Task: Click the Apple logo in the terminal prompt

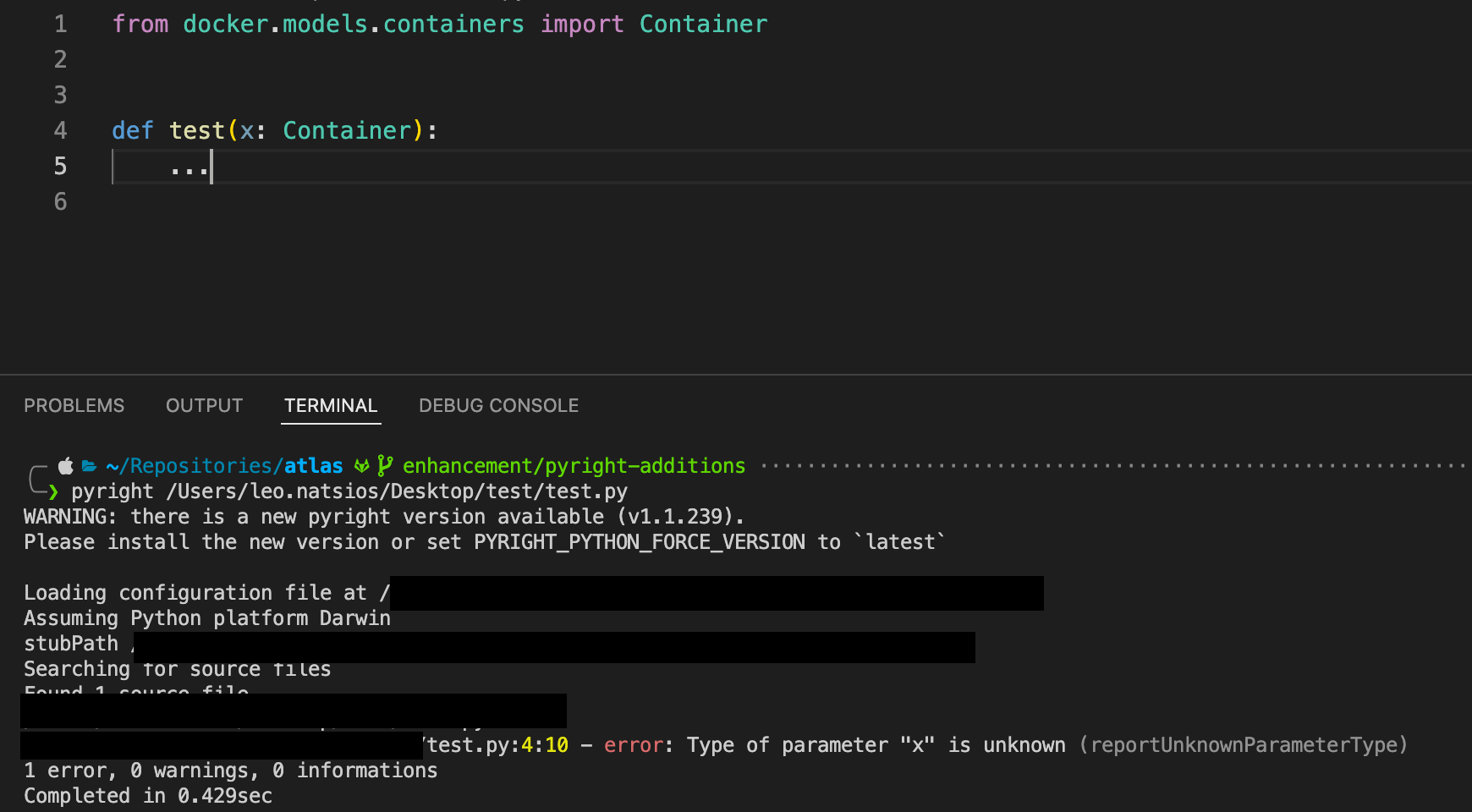Action: [64, 464]
